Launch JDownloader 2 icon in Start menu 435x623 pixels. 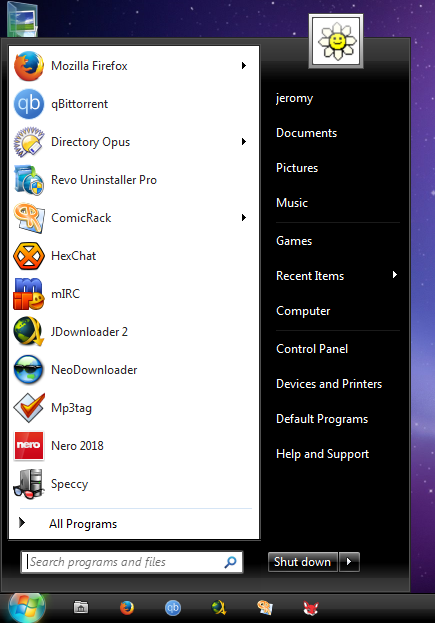29,332
